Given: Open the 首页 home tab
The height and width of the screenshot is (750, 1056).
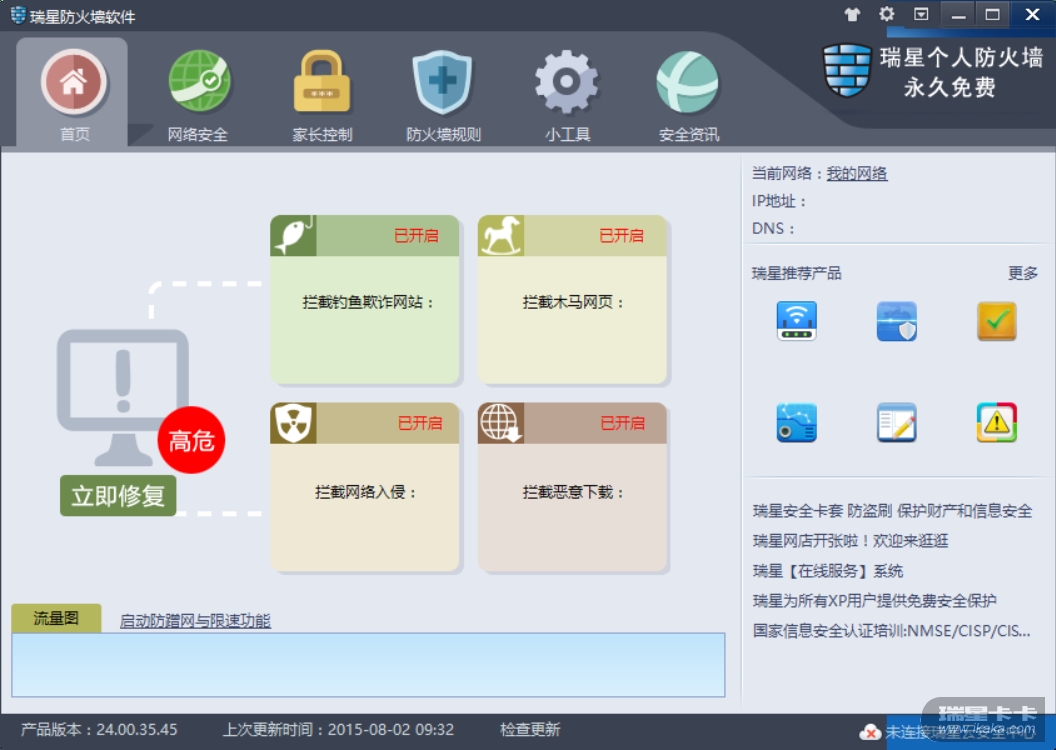Looking at the screenshot, I should 73,93.
